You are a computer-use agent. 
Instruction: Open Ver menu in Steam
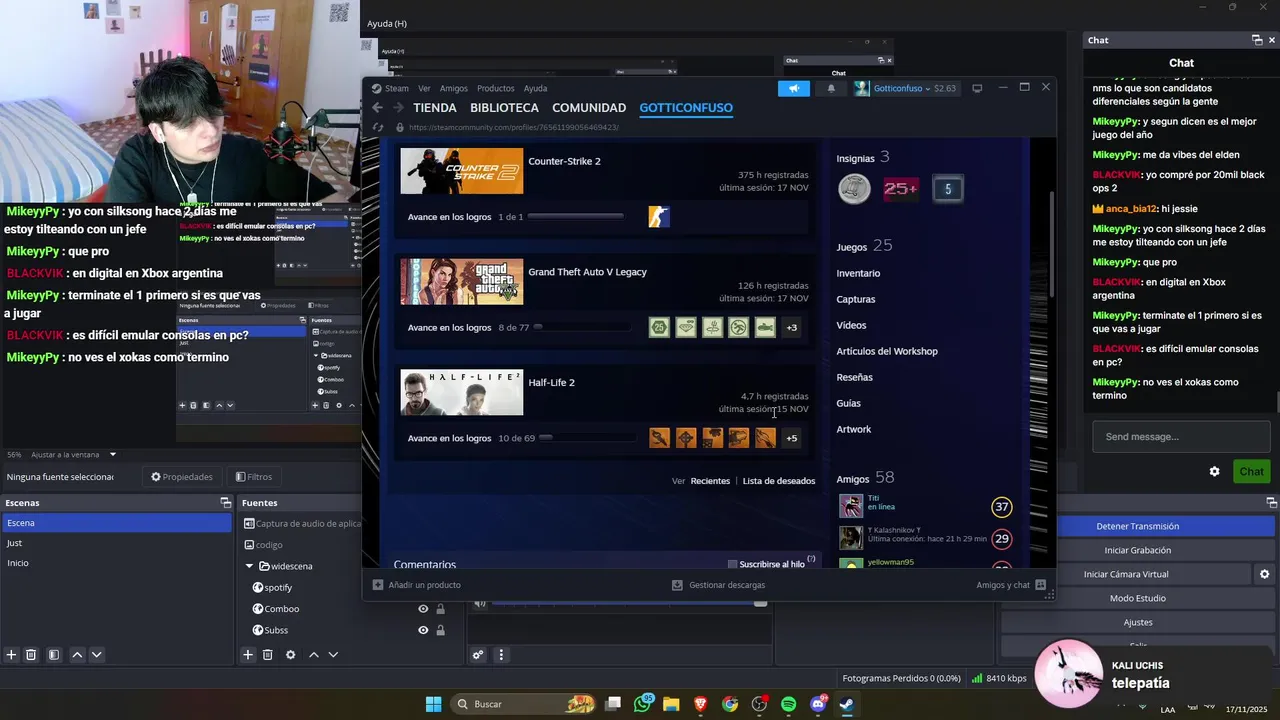click(424, 88)
